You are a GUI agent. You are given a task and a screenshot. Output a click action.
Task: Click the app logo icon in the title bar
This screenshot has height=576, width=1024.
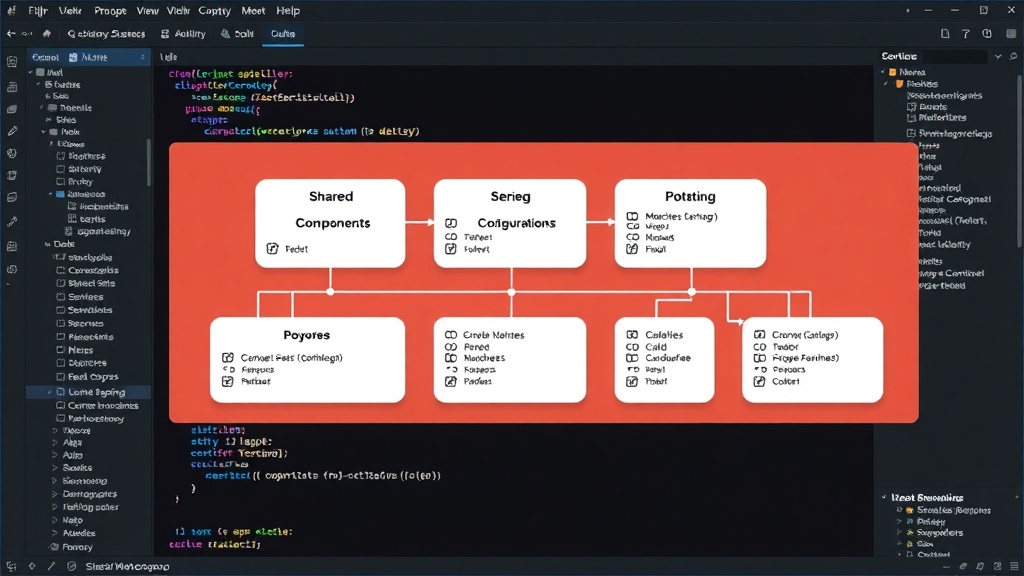(x=11, y=10)
